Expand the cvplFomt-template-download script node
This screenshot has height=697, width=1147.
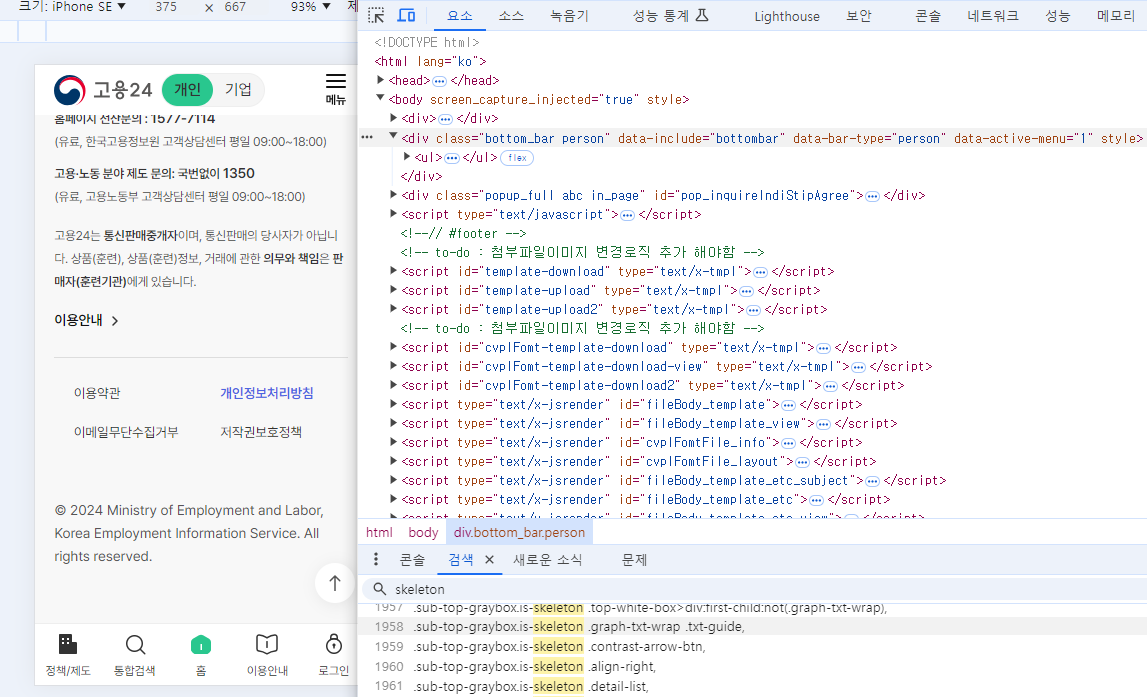[x=394, y=346]
